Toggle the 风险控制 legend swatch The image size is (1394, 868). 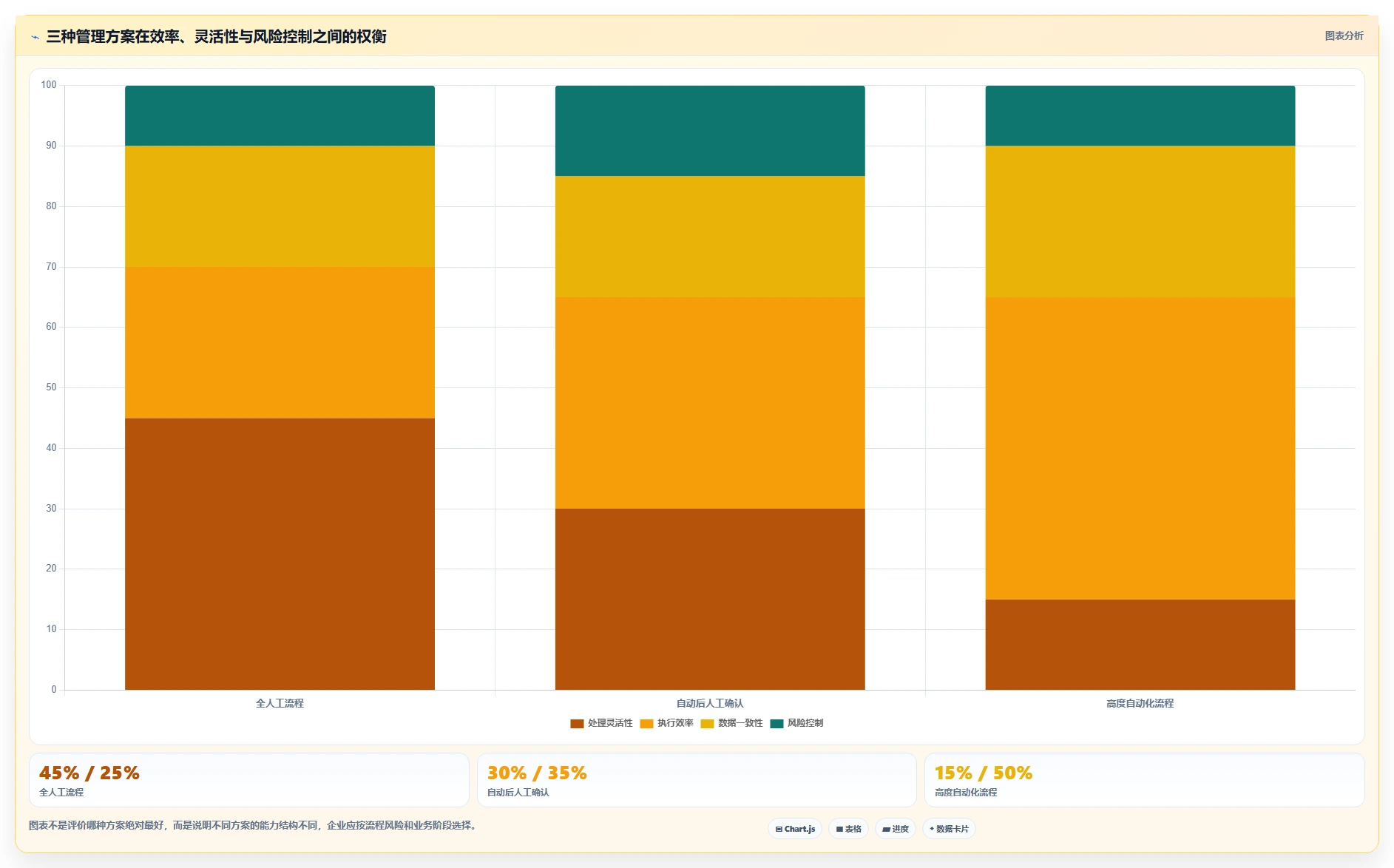tap(776, 724)
